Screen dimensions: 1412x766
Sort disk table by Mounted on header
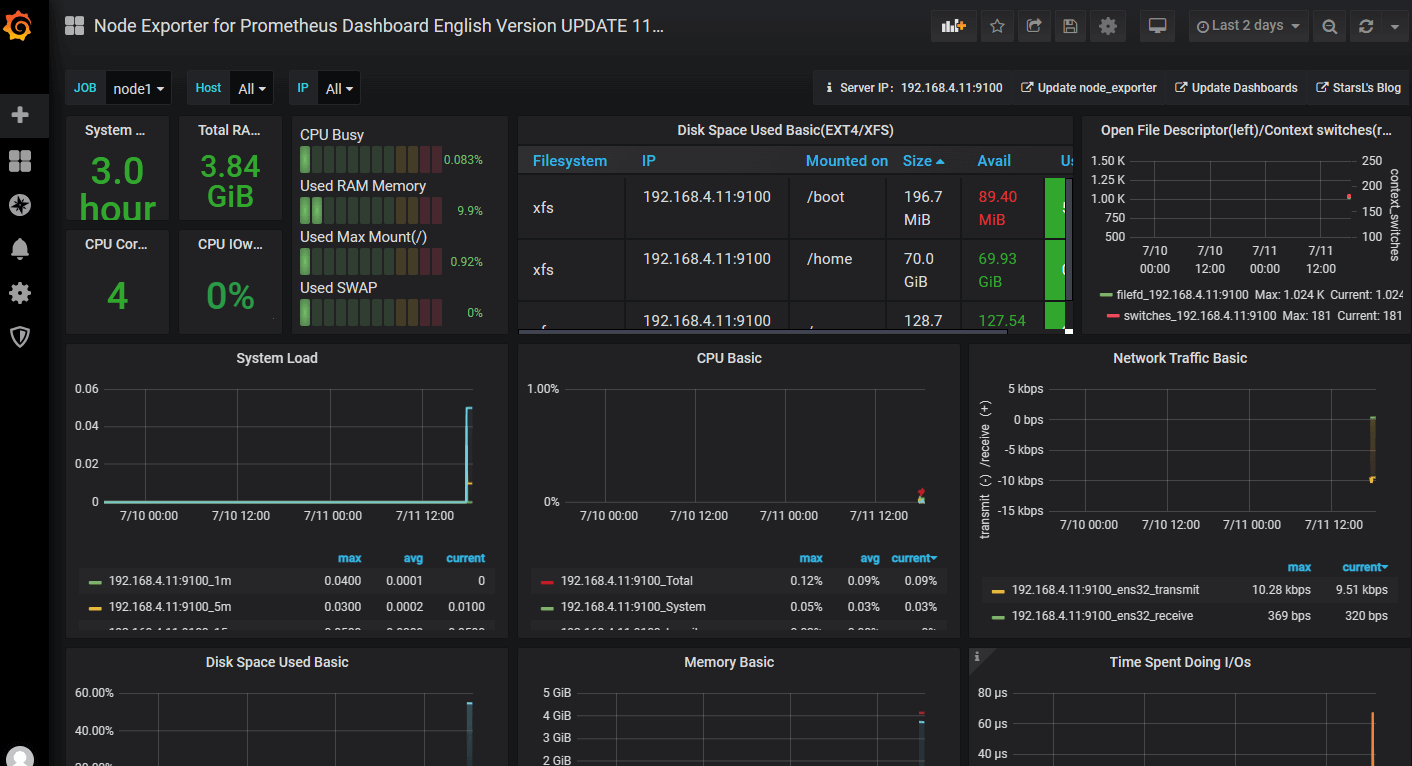click(847, 161)
